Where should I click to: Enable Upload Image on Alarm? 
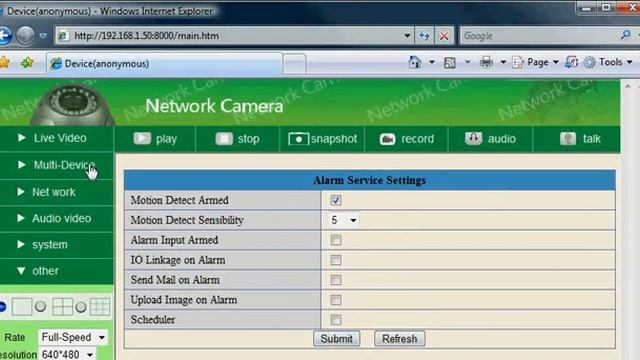click(x=336, y=300)
